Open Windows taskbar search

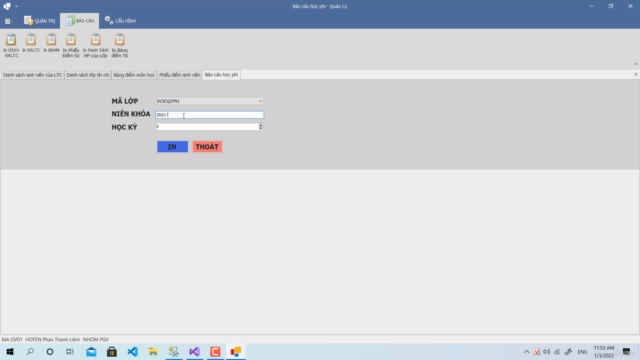point(30,351)
